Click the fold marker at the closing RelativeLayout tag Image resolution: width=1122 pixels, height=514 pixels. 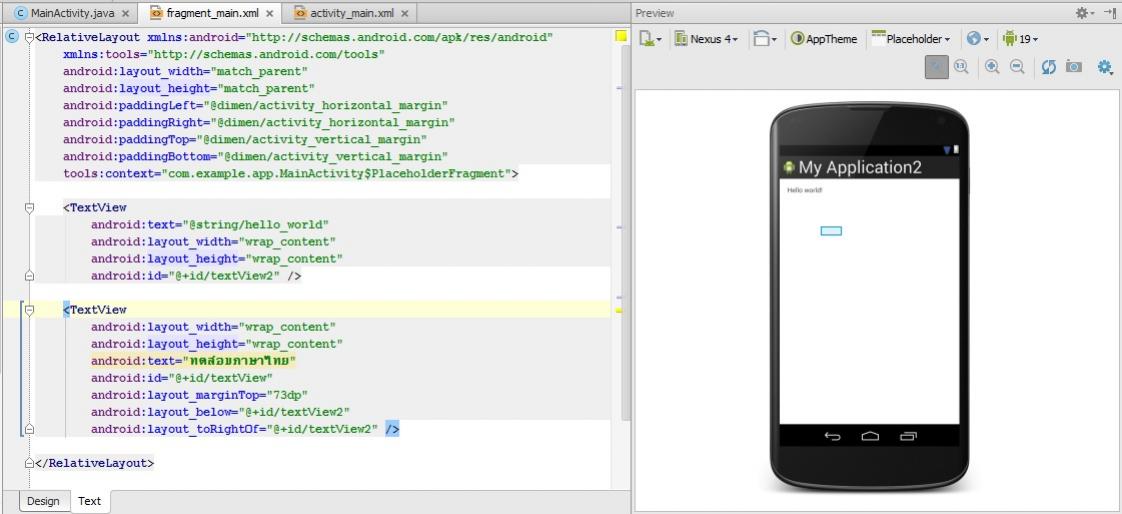[x=29, y=463]
